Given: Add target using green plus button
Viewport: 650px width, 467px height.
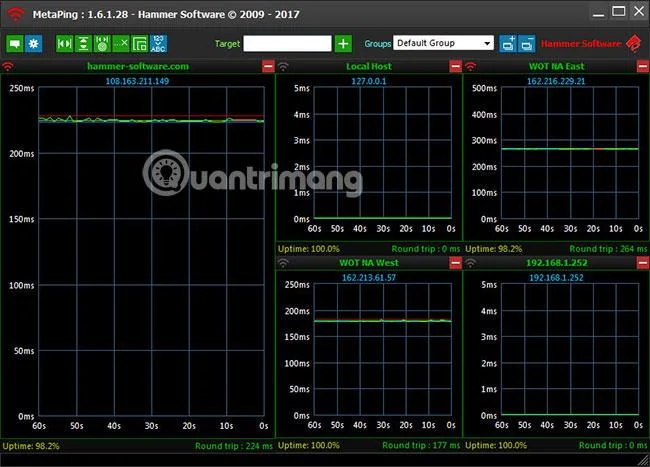Looking at the screenshot, I should coord(343,44).
